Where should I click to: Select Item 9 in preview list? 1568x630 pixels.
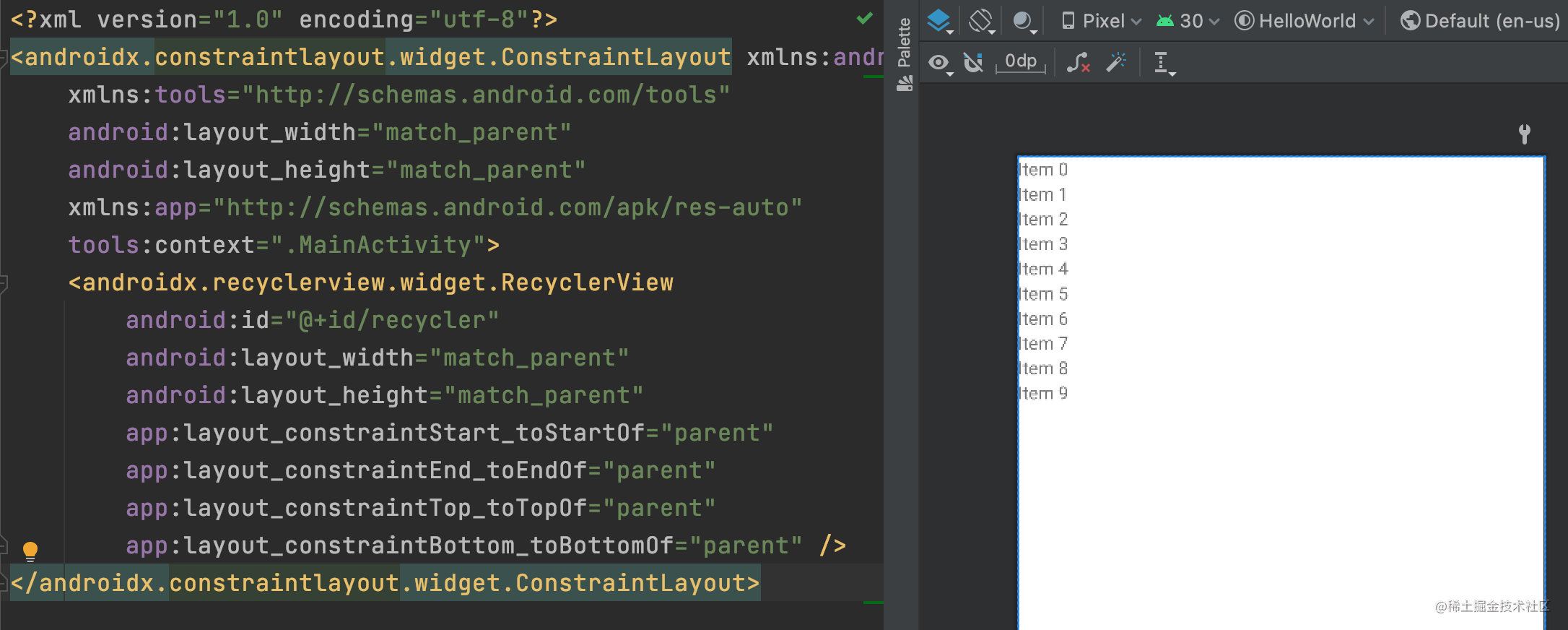coord(1042,394)
